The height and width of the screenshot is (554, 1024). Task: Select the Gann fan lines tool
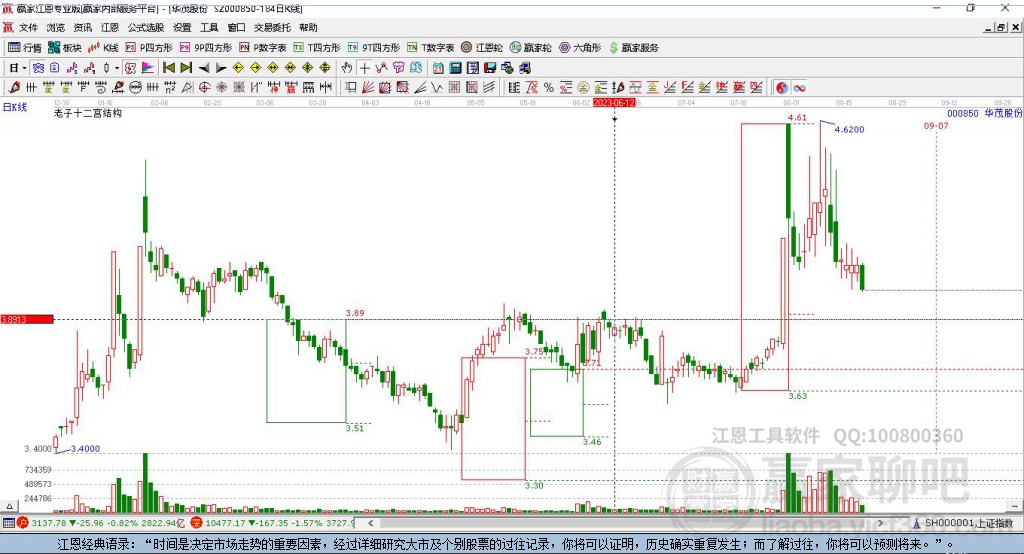click(368, 87)
